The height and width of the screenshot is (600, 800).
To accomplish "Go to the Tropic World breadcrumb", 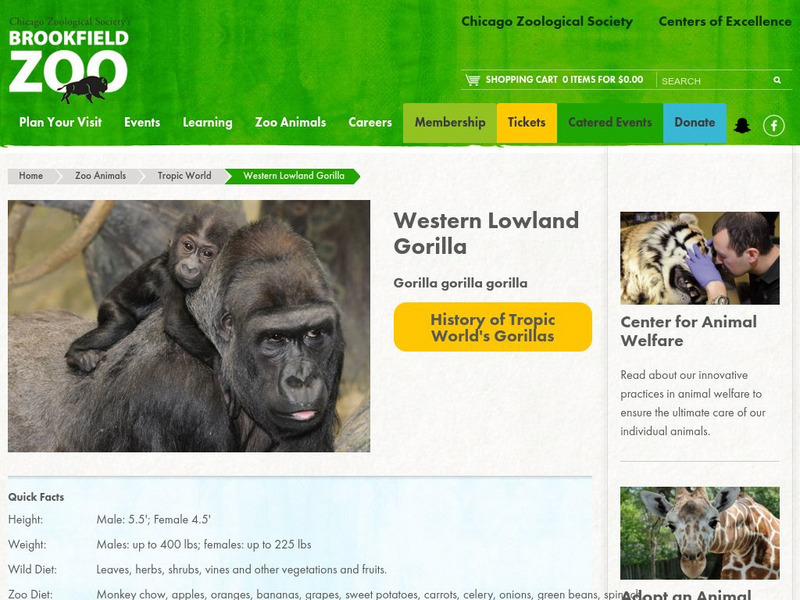I will click(184, 176).
